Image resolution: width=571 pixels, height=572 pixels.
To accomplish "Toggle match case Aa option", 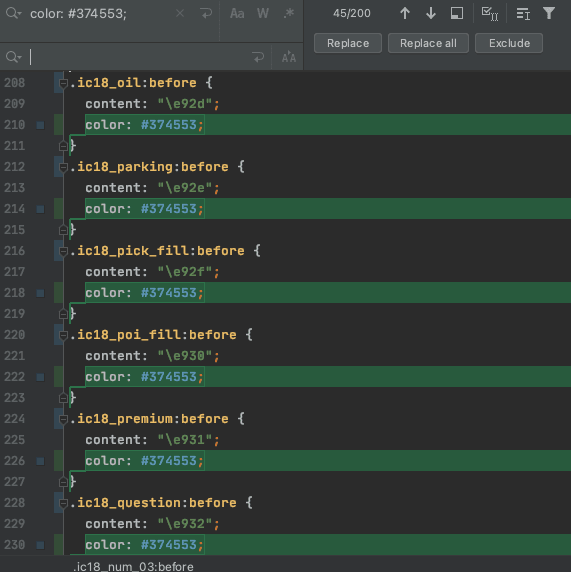I will click(237, 14).
